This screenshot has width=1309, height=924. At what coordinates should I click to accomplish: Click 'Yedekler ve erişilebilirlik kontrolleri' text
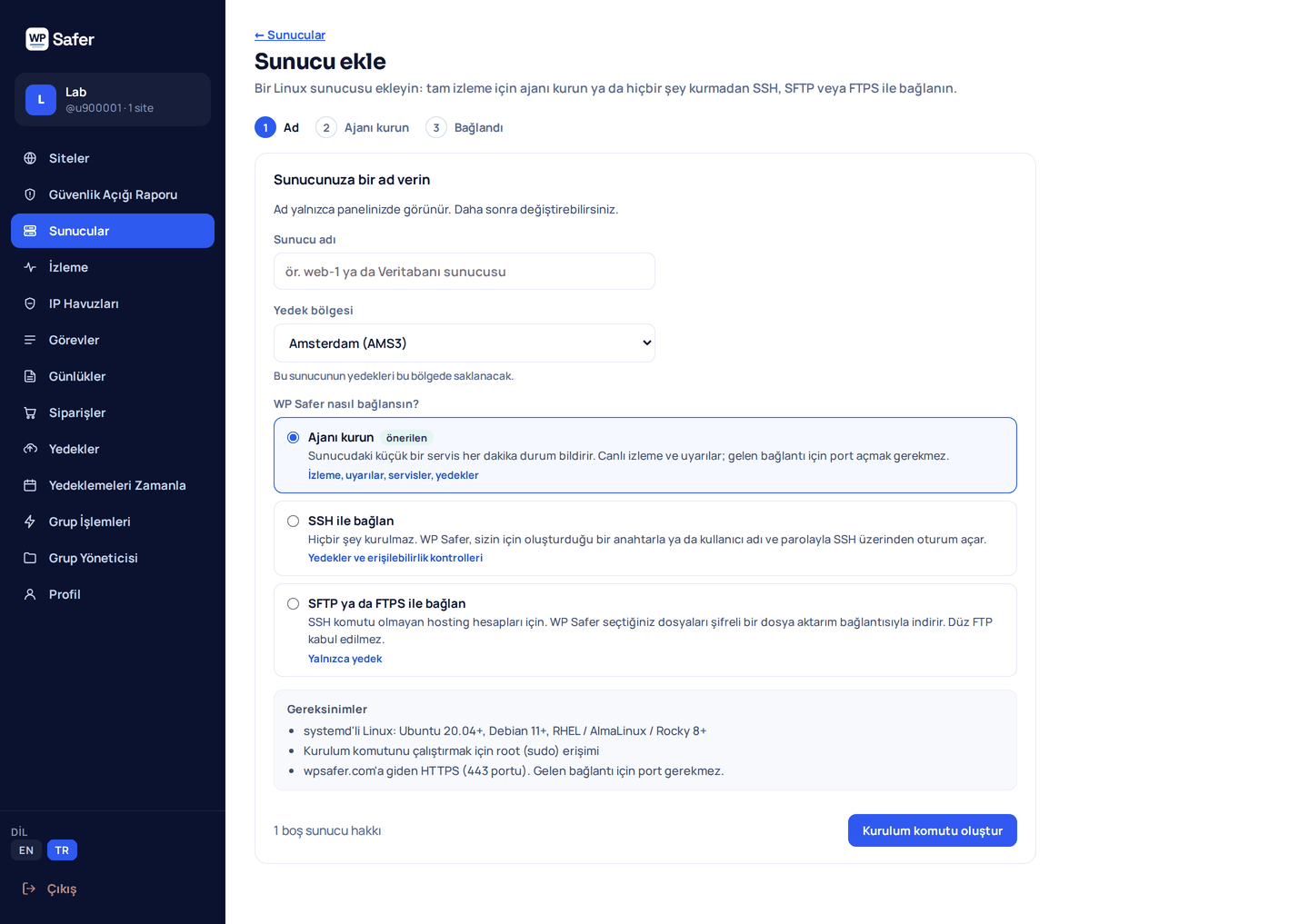pos(395,558)
